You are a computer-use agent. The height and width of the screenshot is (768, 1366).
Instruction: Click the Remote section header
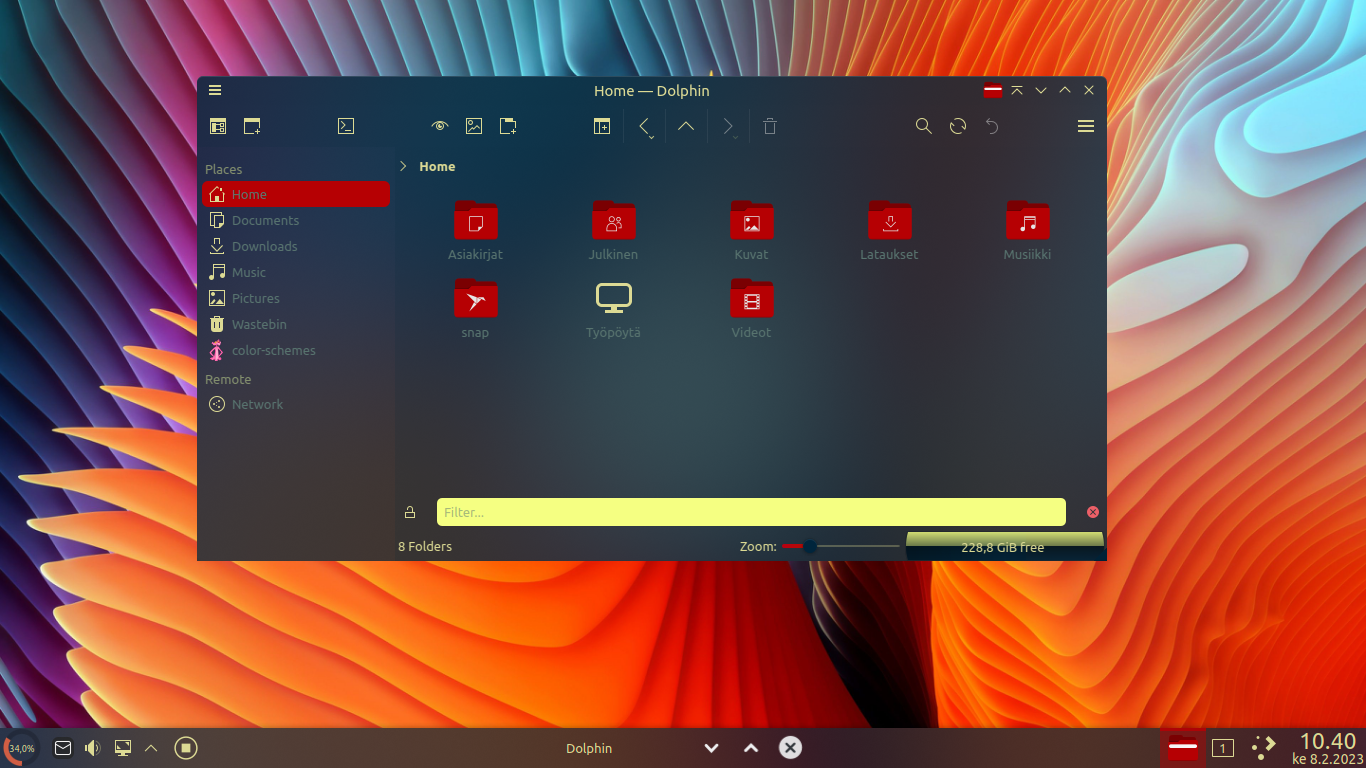228,379
